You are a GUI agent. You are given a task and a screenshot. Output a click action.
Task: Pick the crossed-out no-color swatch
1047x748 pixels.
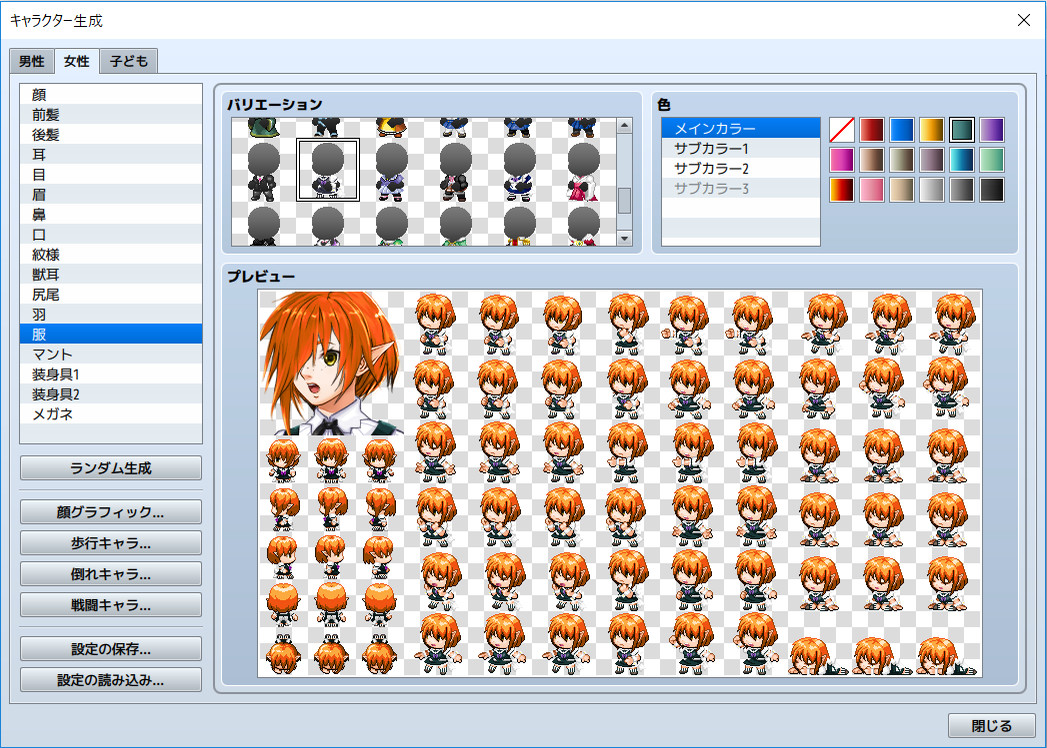843,128
